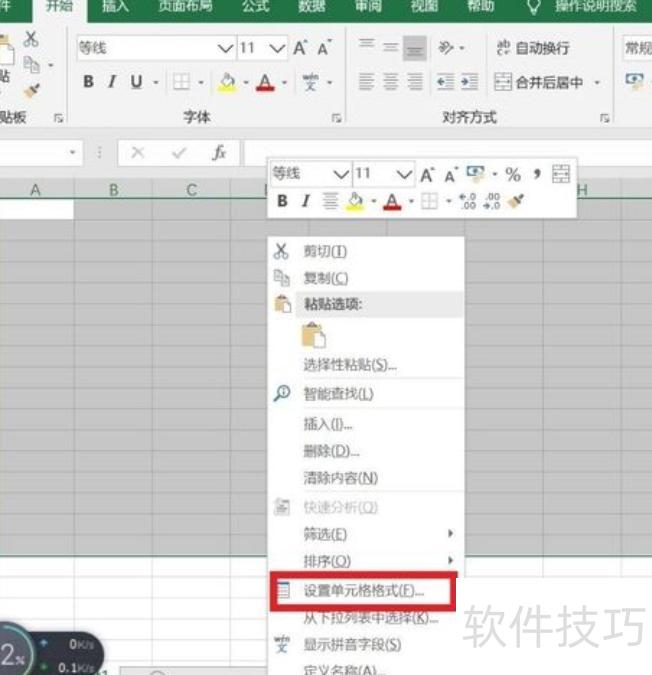Select Middle Align in ribbon alignment group
Viewport: 652px width, 675px height.
[x=390, y=47]
